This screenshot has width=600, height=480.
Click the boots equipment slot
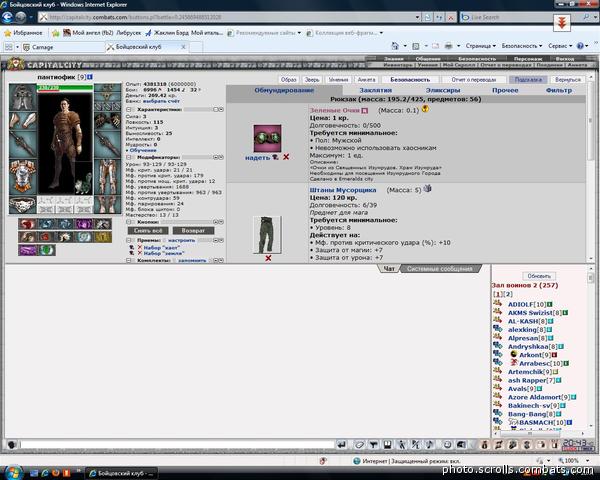click(x=107, y=204)
